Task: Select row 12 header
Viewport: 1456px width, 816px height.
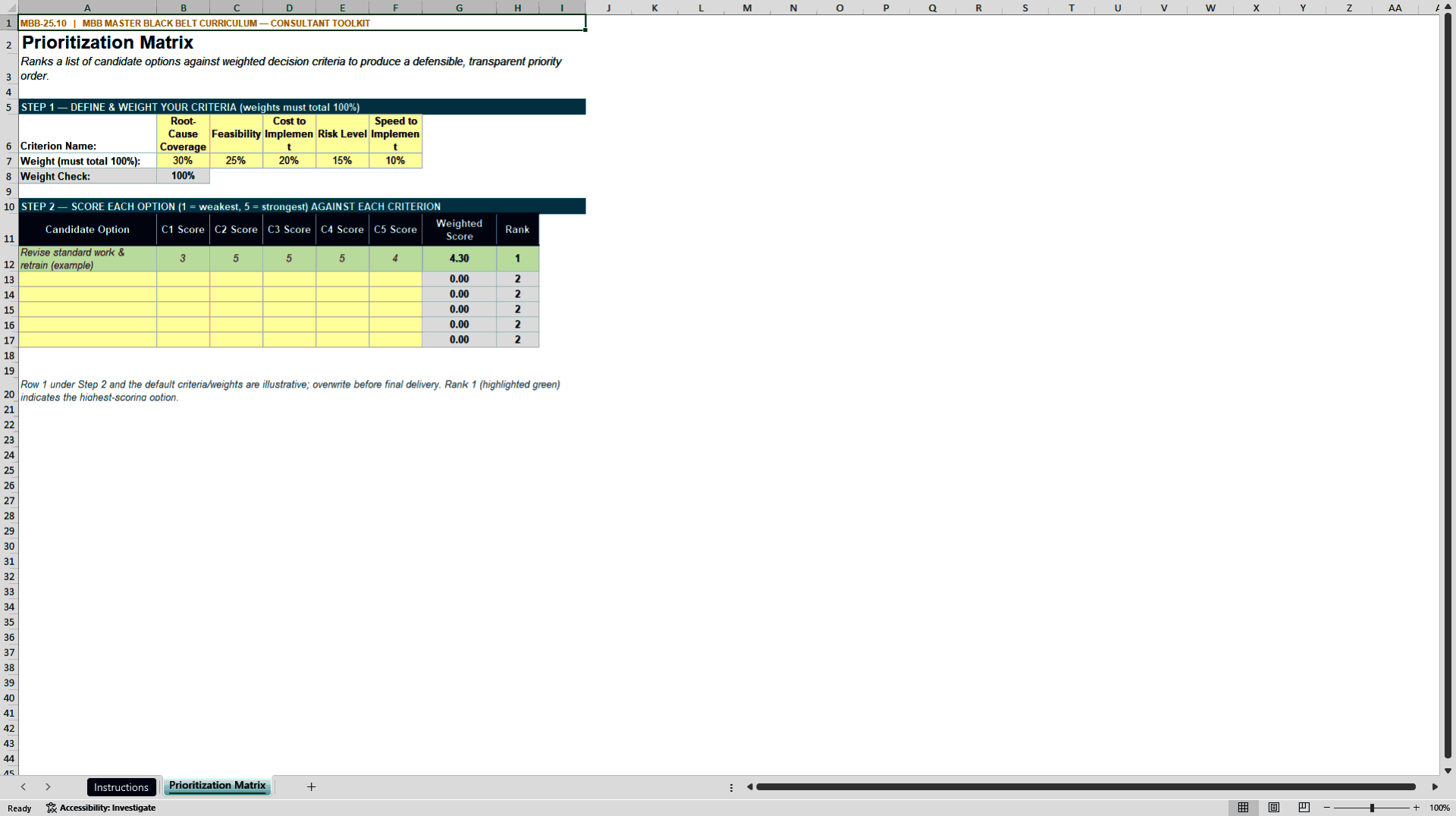Action: coord(9,259)
